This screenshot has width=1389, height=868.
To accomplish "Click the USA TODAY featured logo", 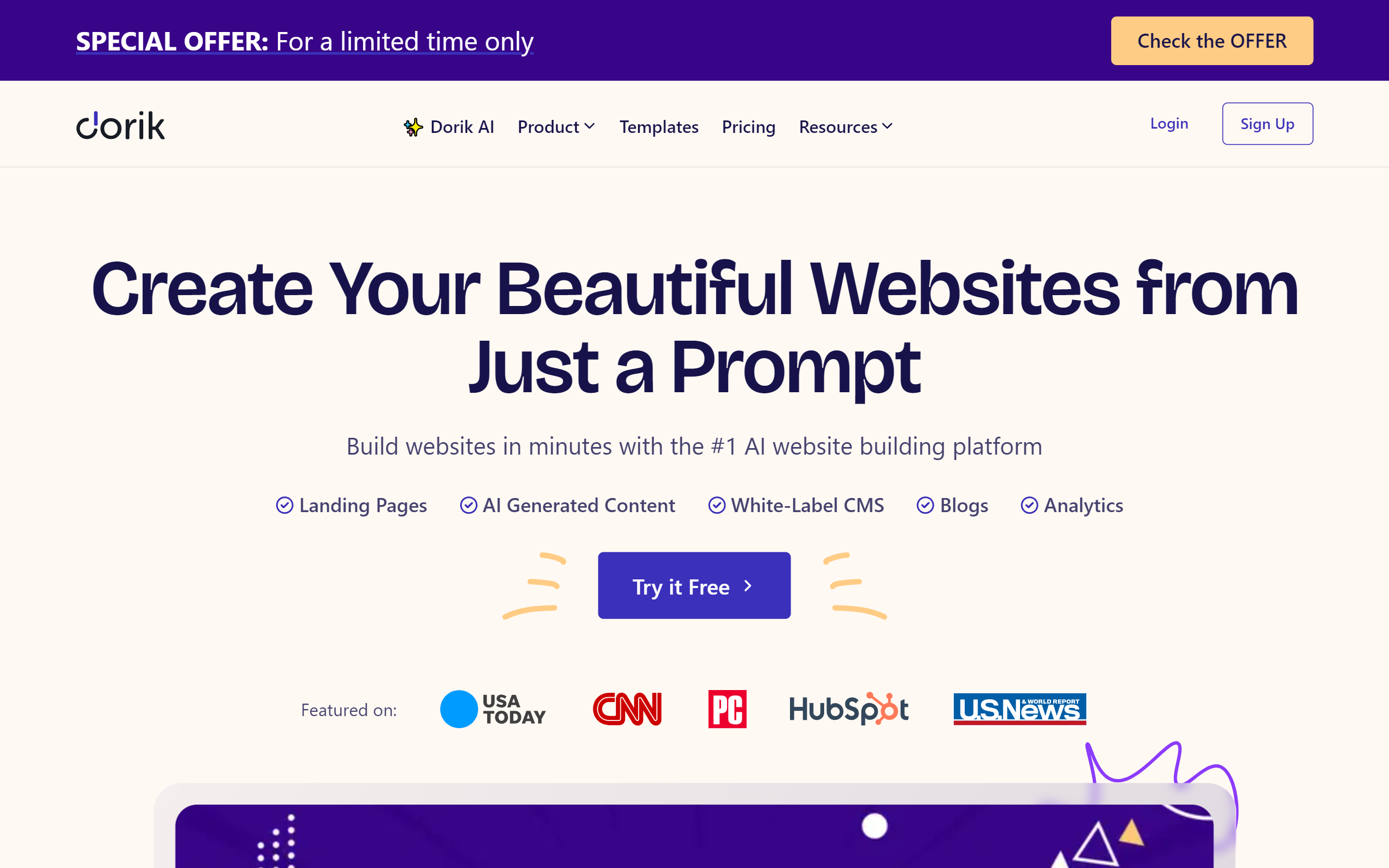I will pyautogui.click(x=493, y=709).
